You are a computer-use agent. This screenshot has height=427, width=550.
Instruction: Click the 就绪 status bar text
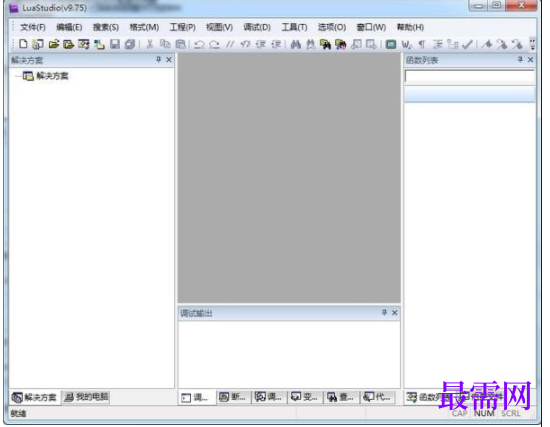click(x=18, y=413)
